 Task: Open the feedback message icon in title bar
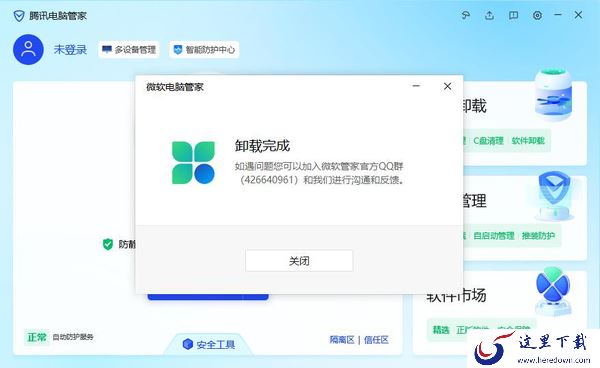tap(513, 15)
